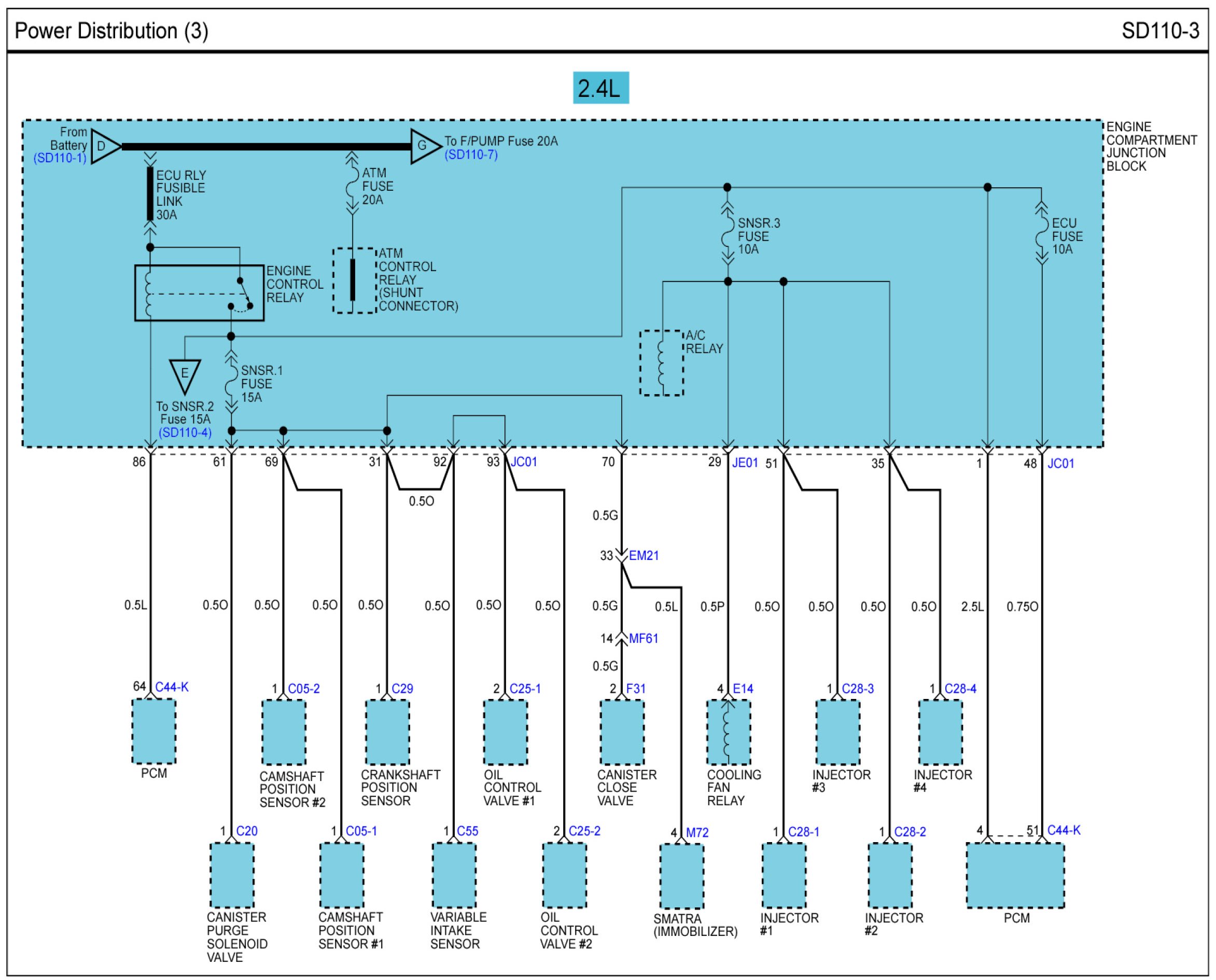This screenshot has height=980, width=1216.
Task: Click the ECU RLY fusible link 30A
Action: [x=150, y=193]
